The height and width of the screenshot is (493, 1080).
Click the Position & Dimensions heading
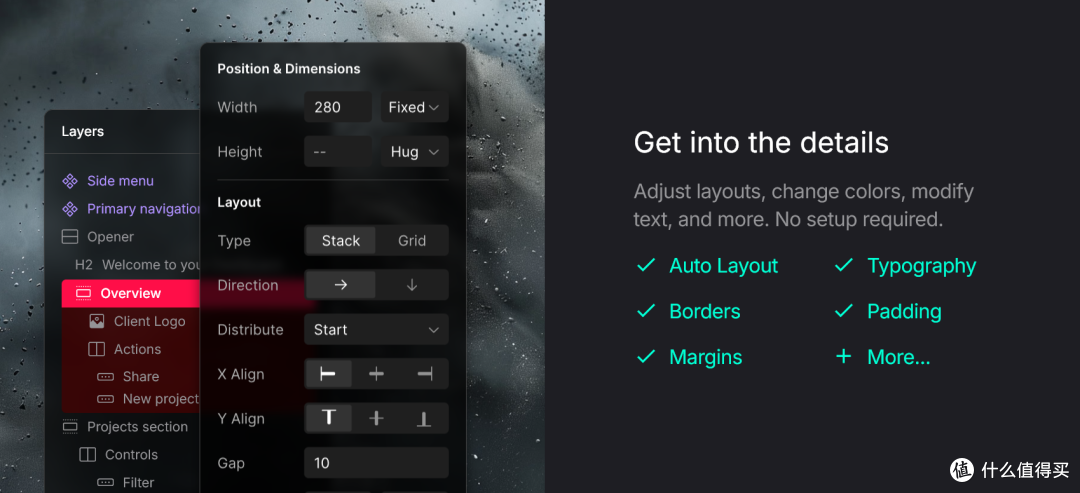point(289,69)
